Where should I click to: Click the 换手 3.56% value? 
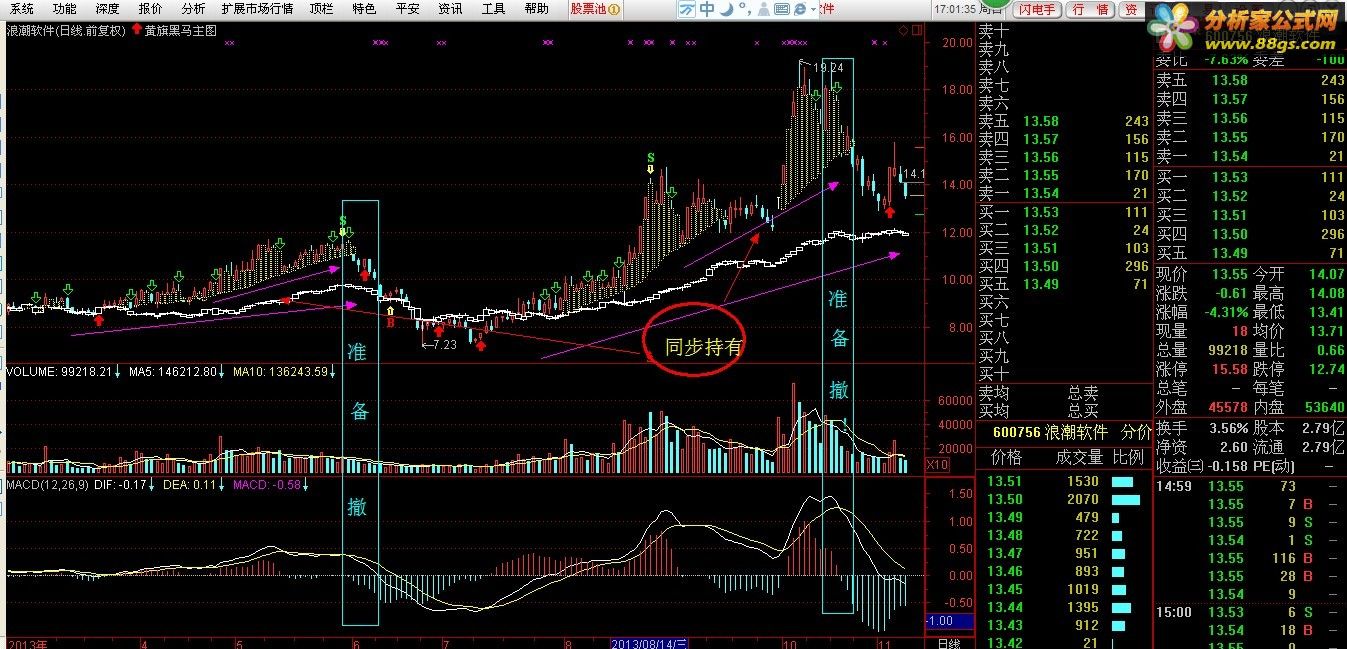coord(1229,427)
